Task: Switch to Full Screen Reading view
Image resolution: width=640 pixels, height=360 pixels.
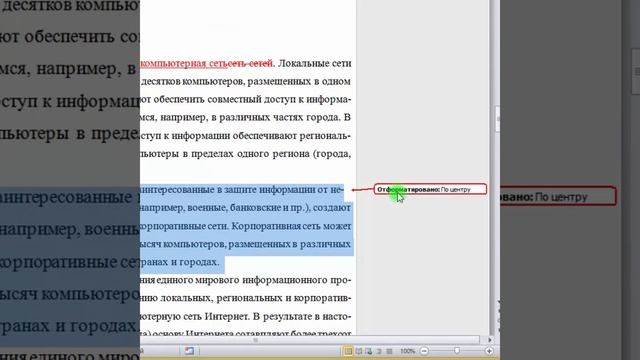Action: click(x=358, y=351)
